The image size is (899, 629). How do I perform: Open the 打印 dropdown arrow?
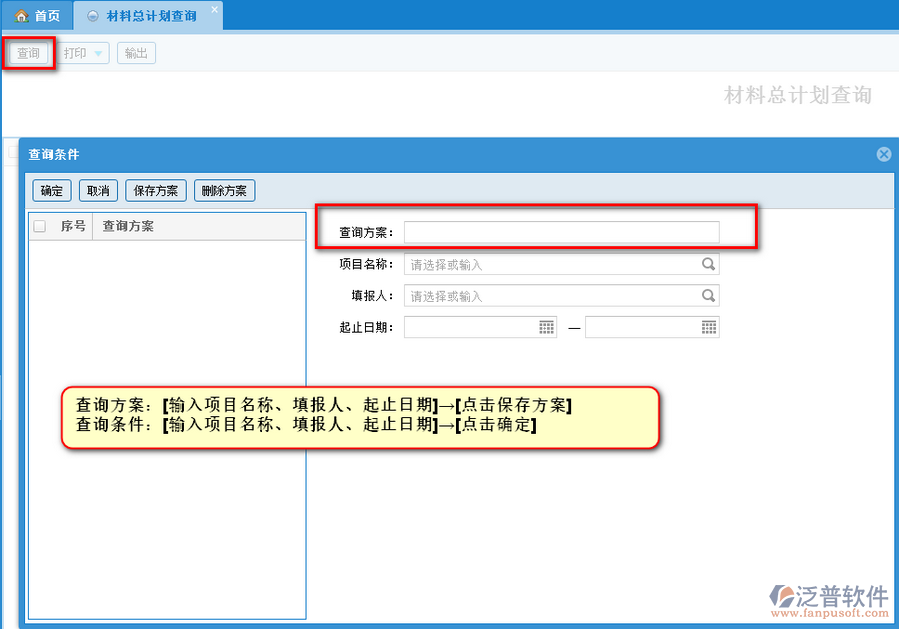[98, 54]
